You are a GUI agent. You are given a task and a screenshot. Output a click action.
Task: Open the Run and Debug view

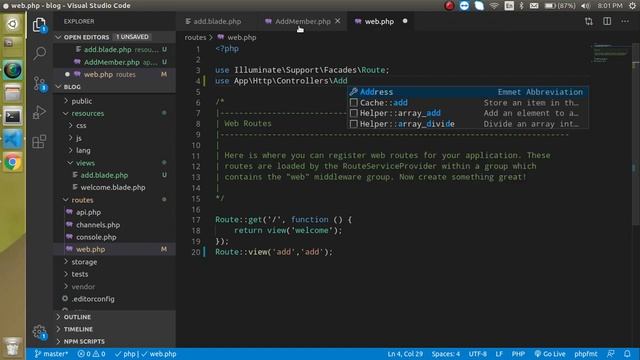click(39, 112)
